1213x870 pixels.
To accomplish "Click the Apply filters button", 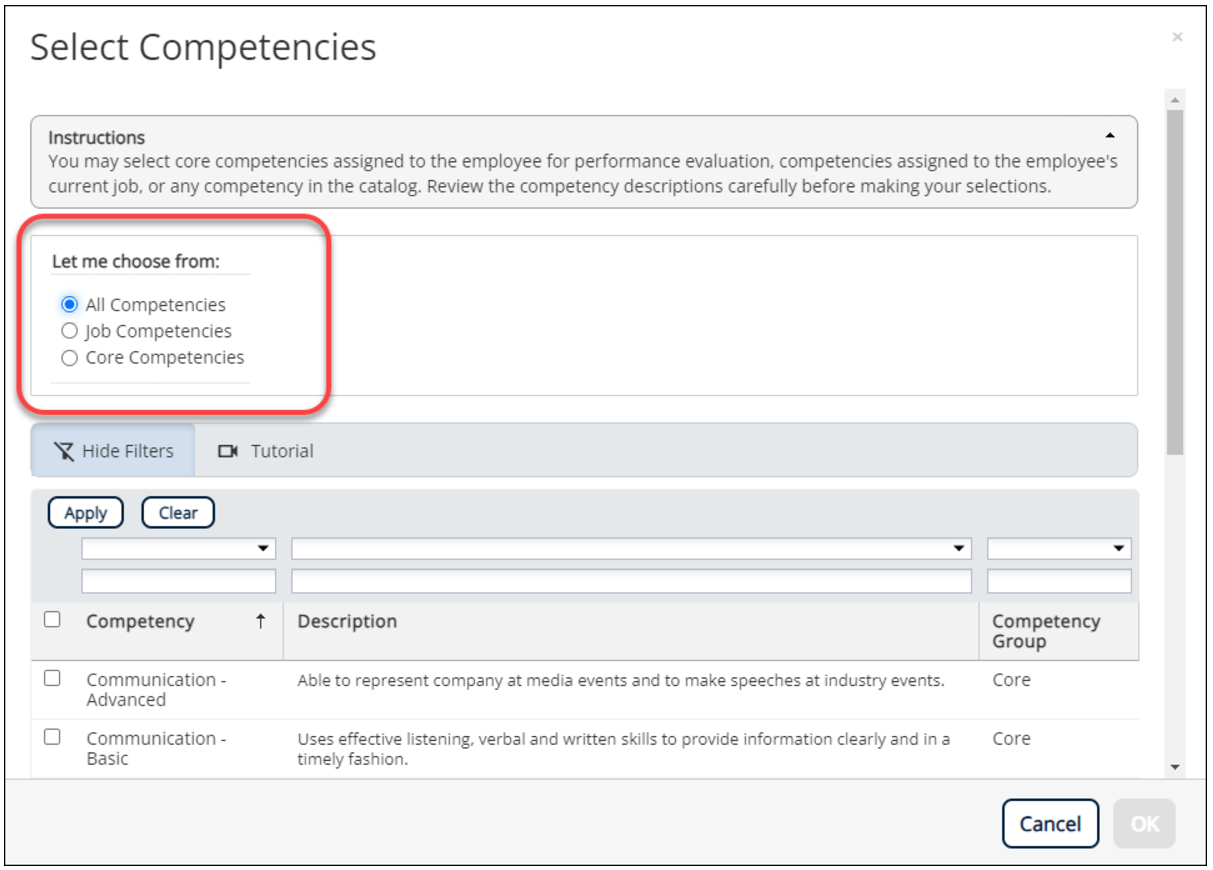I will pyautogui.click(x=86, y=513).
